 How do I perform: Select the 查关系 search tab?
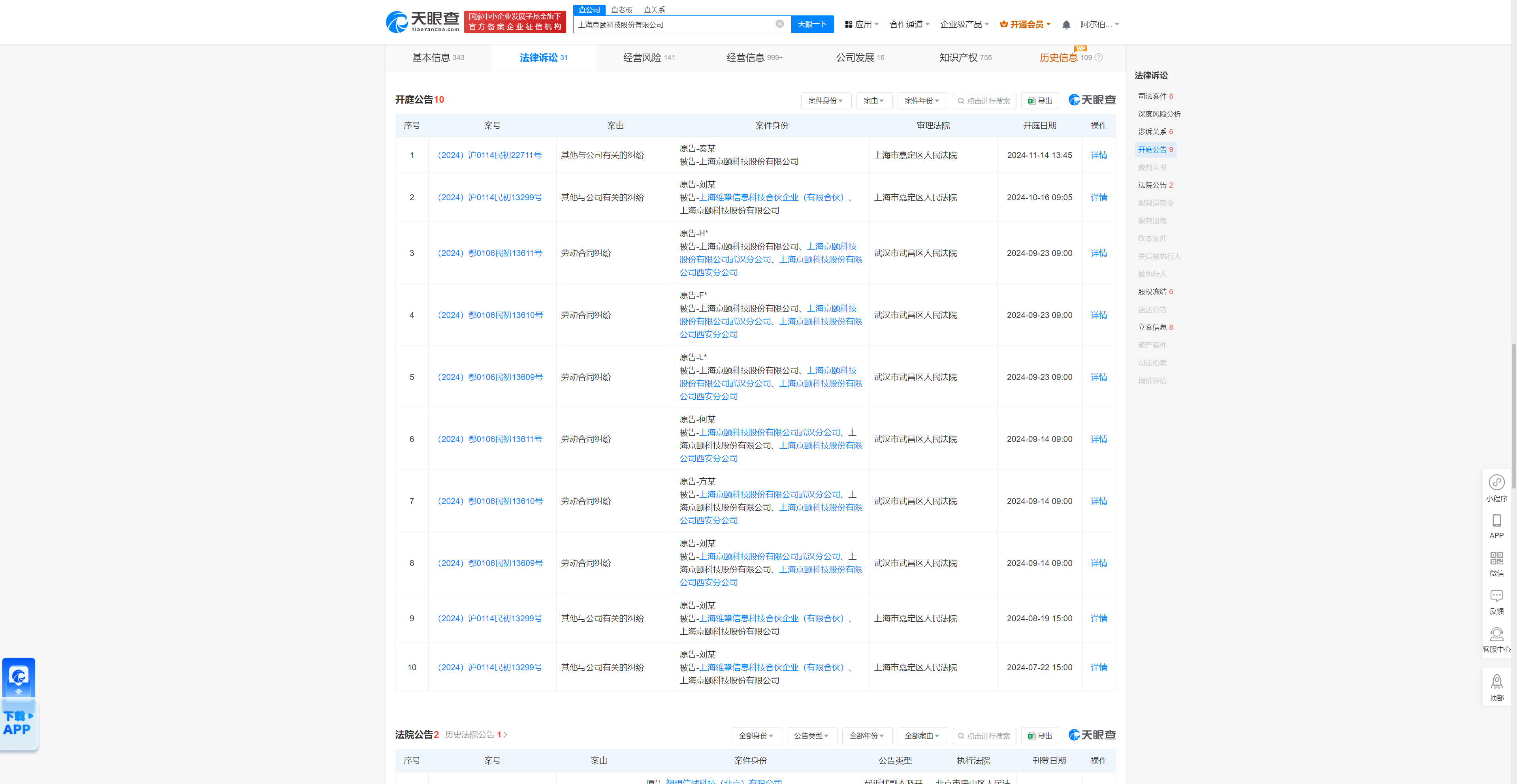tap(654, 9)
